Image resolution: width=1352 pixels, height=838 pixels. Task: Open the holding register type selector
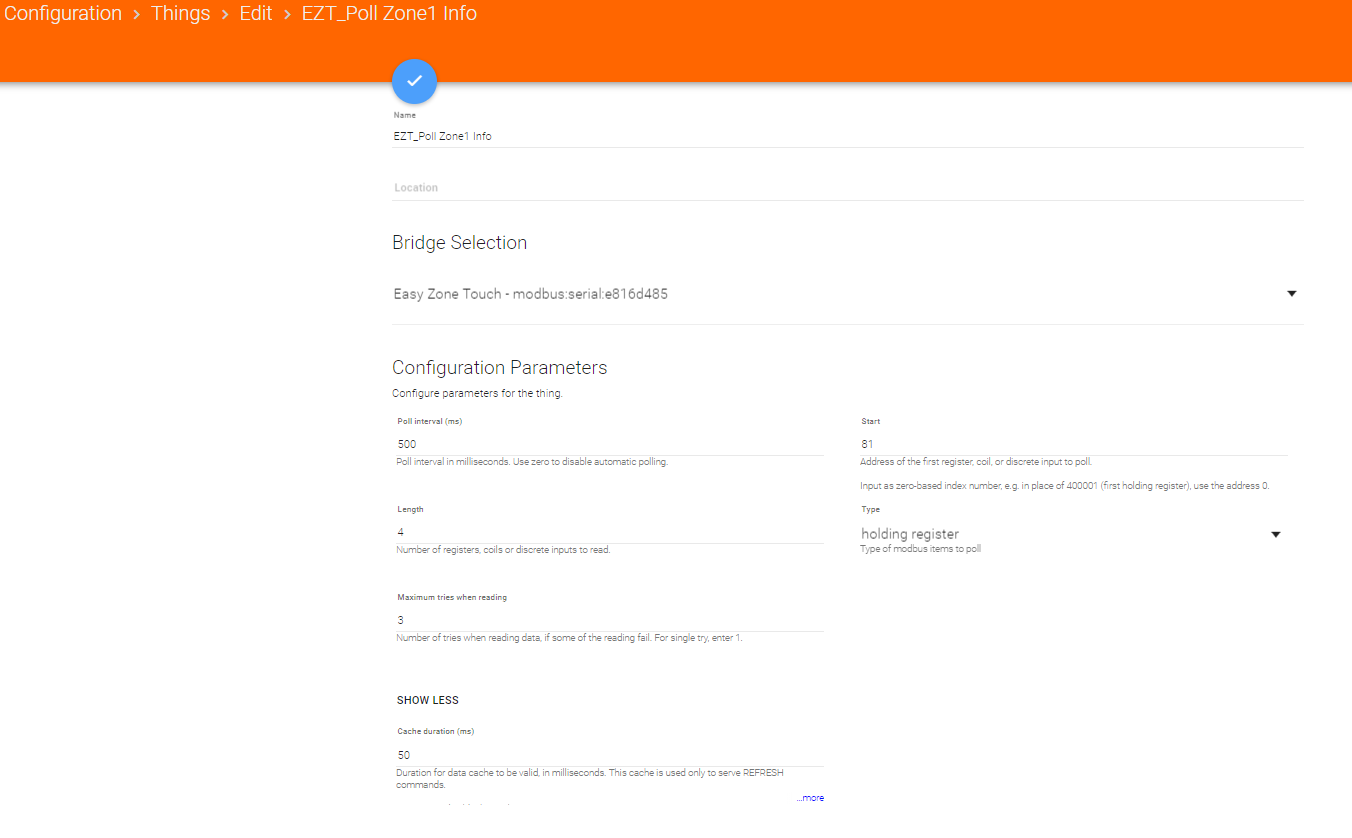[x=1060, y=535]
